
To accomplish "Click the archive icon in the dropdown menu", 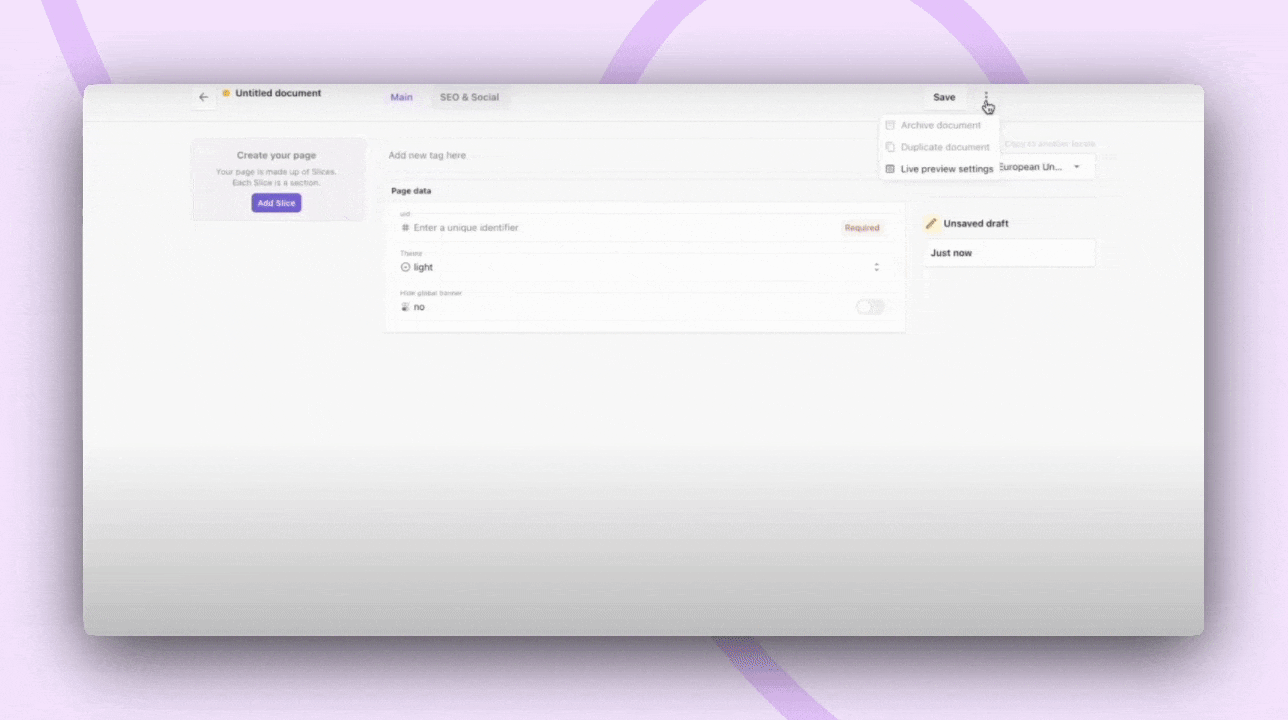I will (890, 125).
